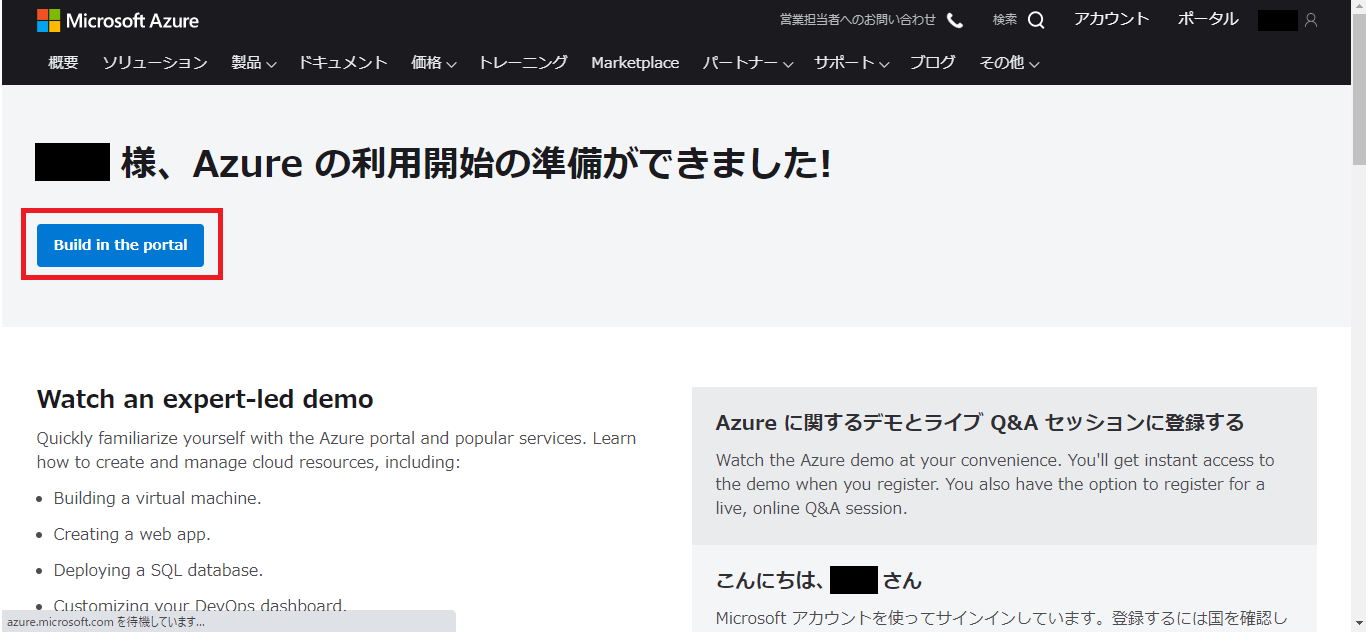Open the アカウント link
This screenshot has width=1366, height=636.
tap(1112, 19)
